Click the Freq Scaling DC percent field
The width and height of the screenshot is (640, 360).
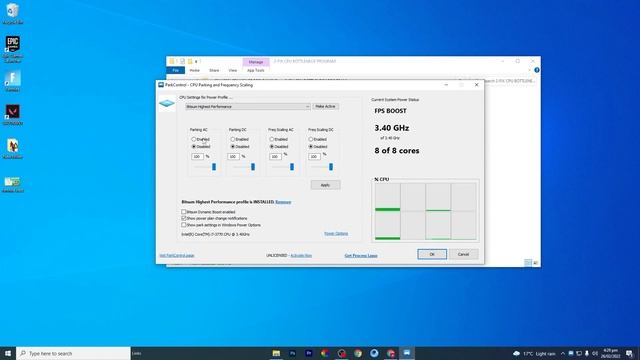pyautogui.click(x=314, y=157)
